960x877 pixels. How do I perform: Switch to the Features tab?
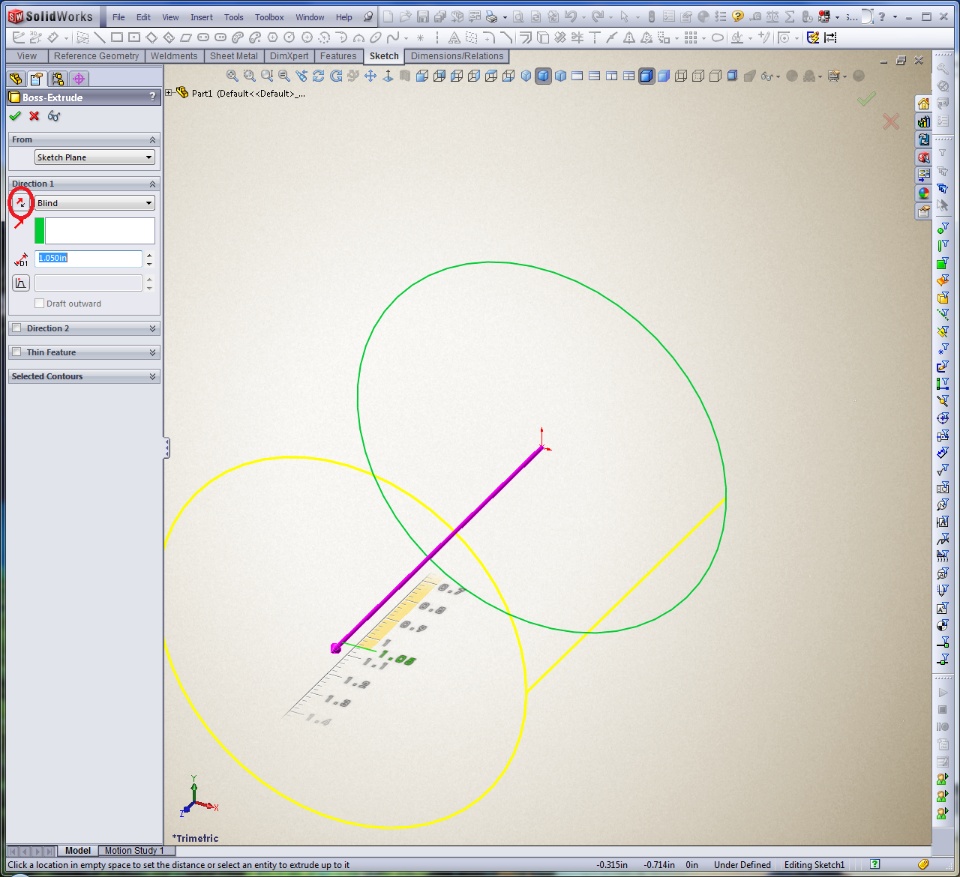338,56
